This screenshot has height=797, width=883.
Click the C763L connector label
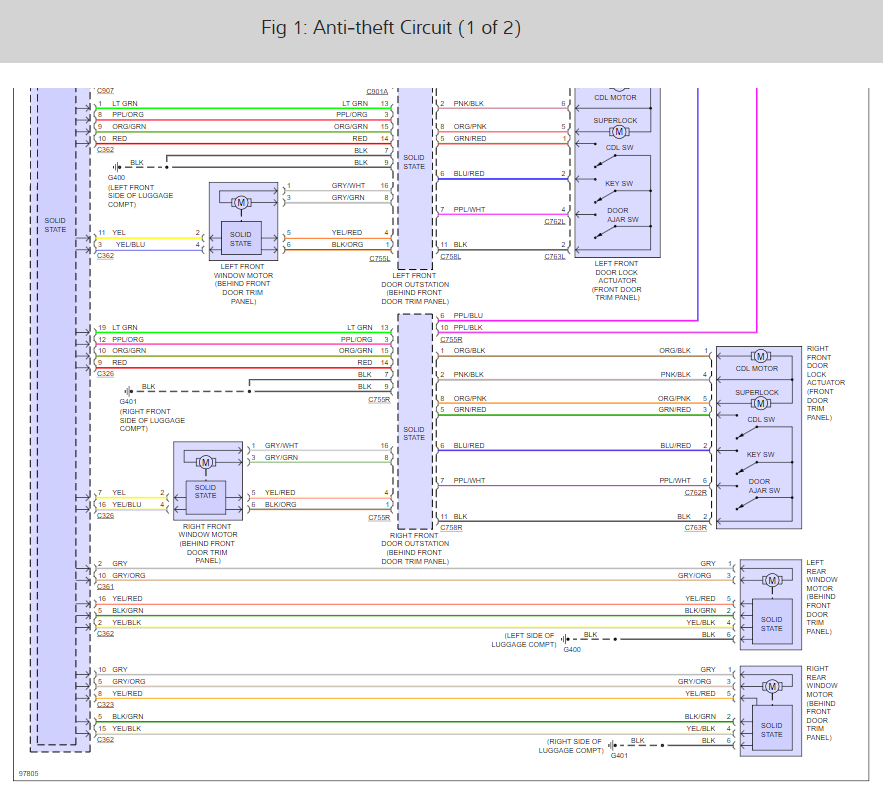(555, 257)
